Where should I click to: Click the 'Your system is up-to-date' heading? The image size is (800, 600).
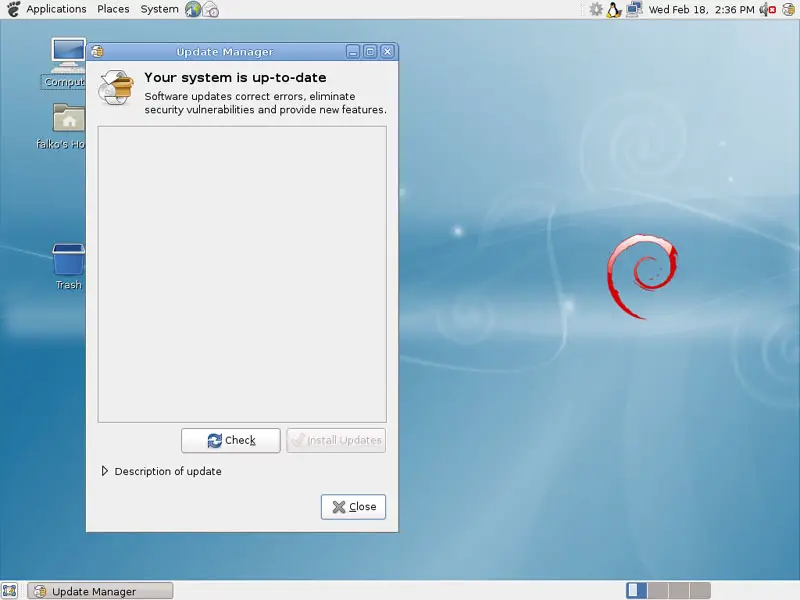click(x=235, y=78)
